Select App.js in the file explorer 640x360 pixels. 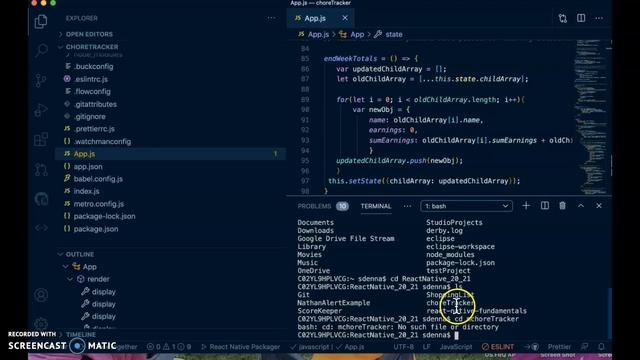point(171,154)
